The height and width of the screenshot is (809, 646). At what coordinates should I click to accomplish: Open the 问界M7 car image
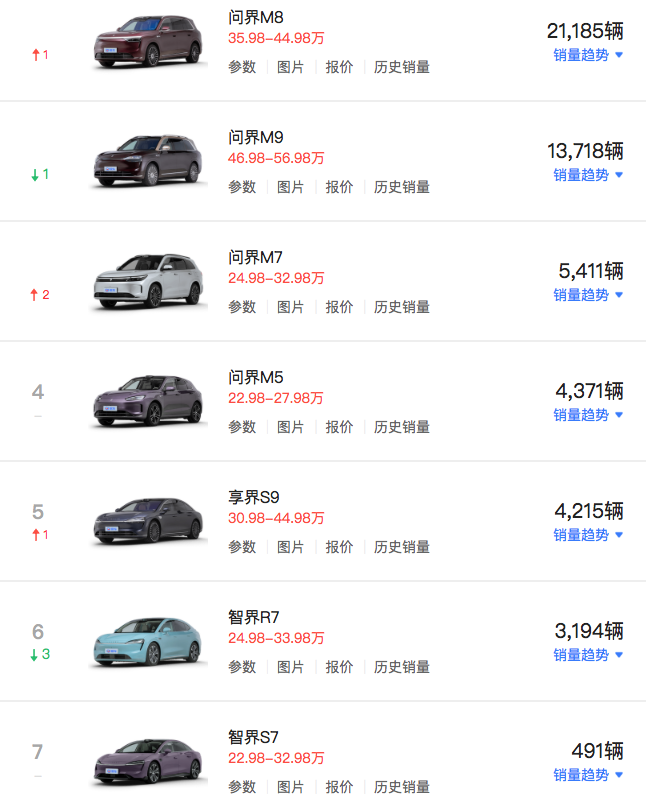click(x=148, y=283)
